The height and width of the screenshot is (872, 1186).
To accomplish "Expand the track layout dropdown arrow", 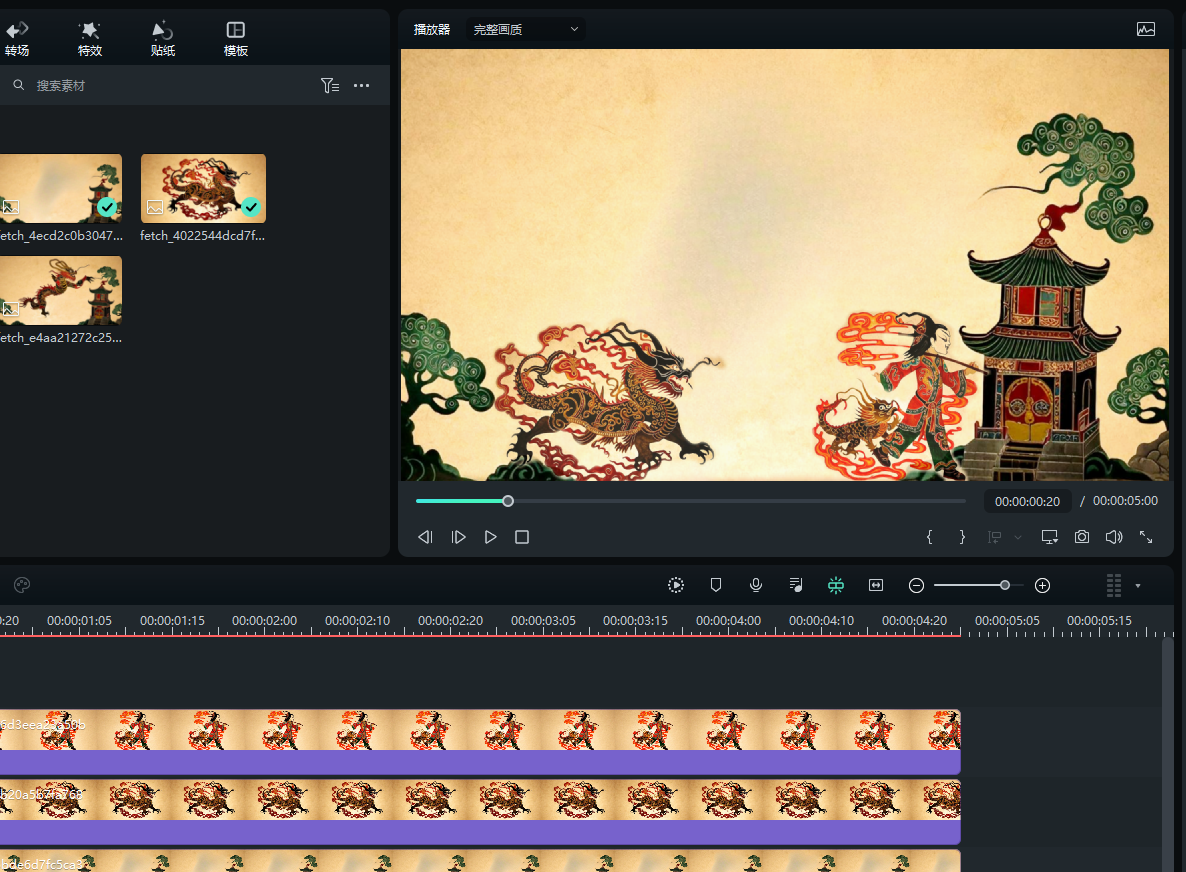I will point(1138,586).
